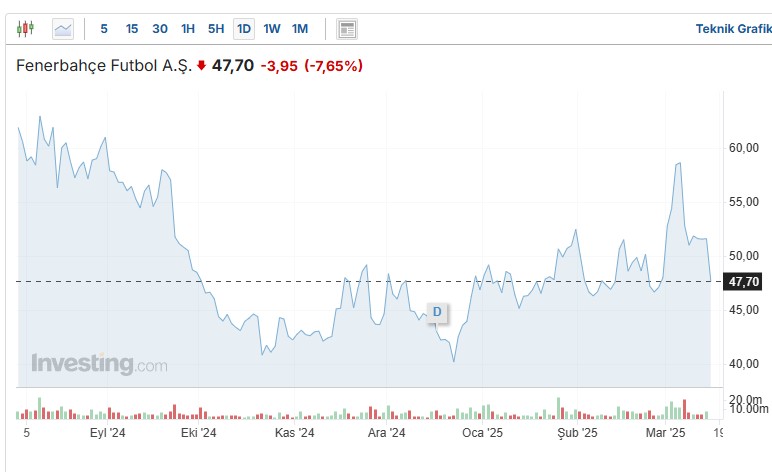This screenshot has width=772, height=472.
Task: Click the 60,00 price axis label
Action: [743, 148]
